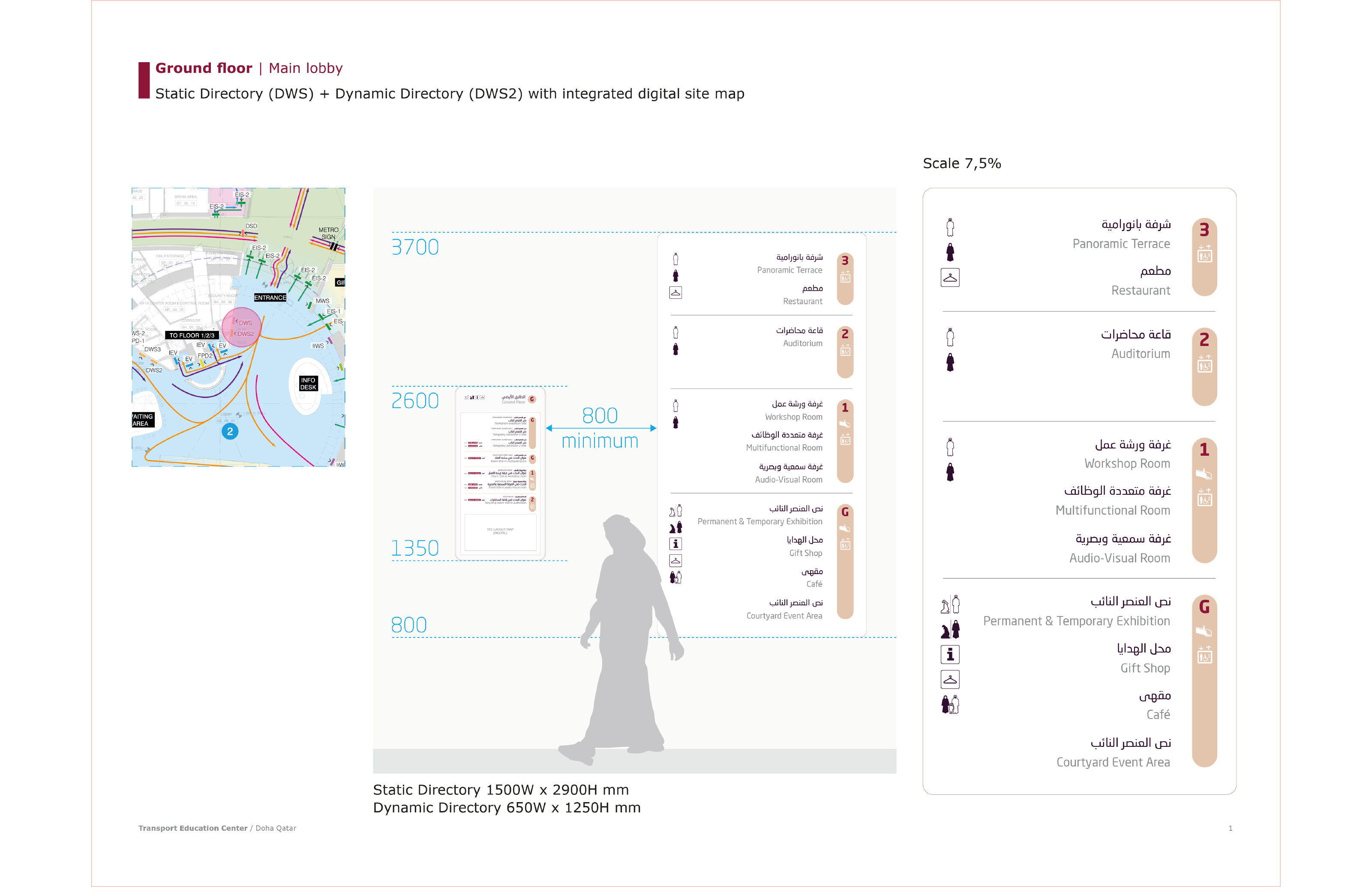Click the 'Ground floor' heading text
The width and height of the screenshot is (1372, 887).
click(x=204, y=69)
